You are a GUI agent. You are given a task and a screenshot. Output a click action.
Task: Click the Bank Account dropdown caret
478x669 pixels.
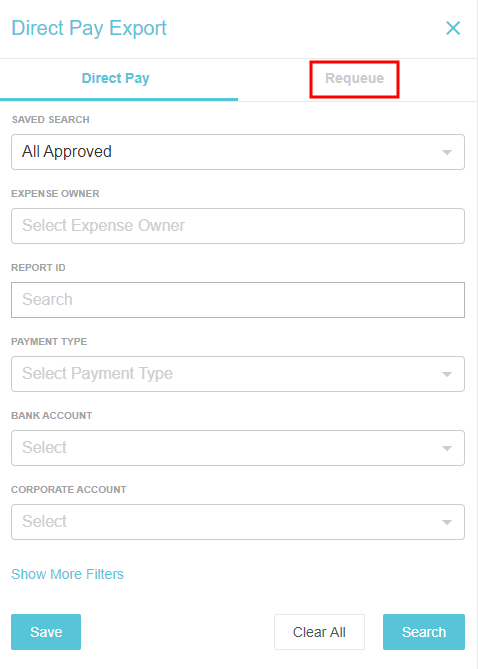[x=447, y=448]
